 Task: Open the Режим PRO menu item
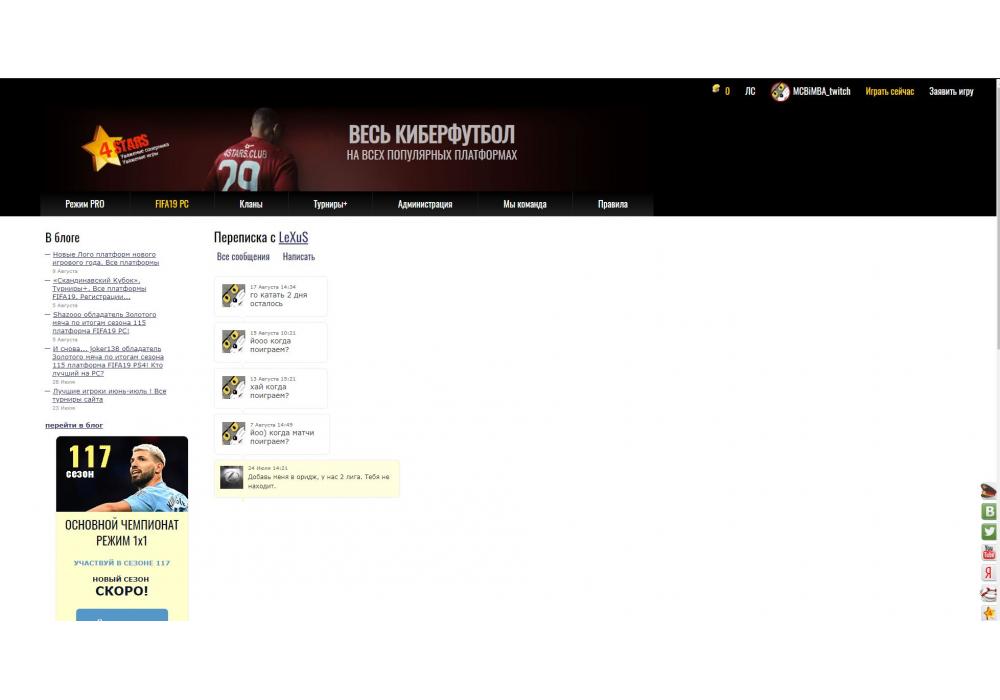85,204
